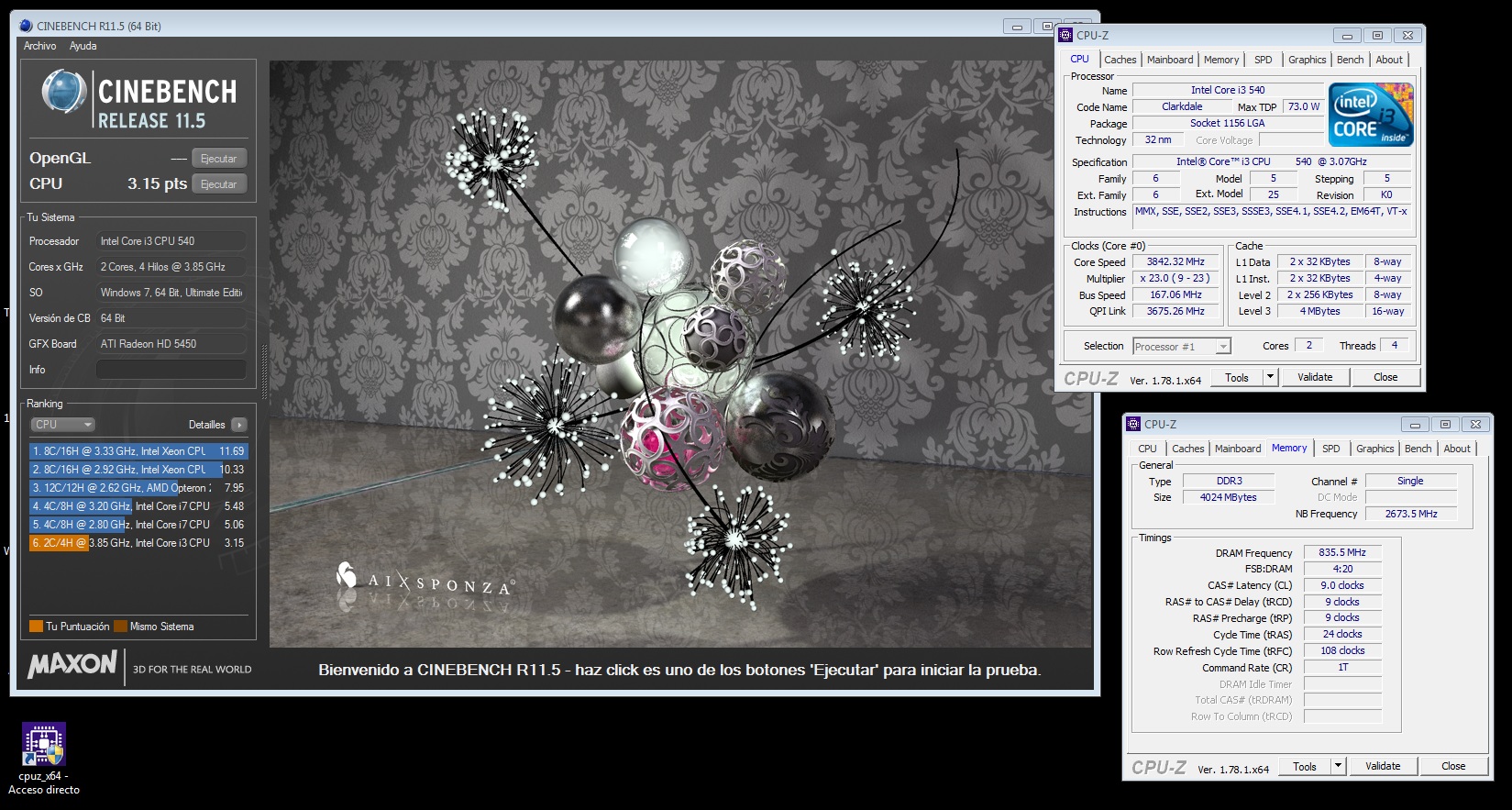This screenshot has height=810, width=1512.
Task: Click the Cinebench title bar app icon
Action: [x=26, y=26]
